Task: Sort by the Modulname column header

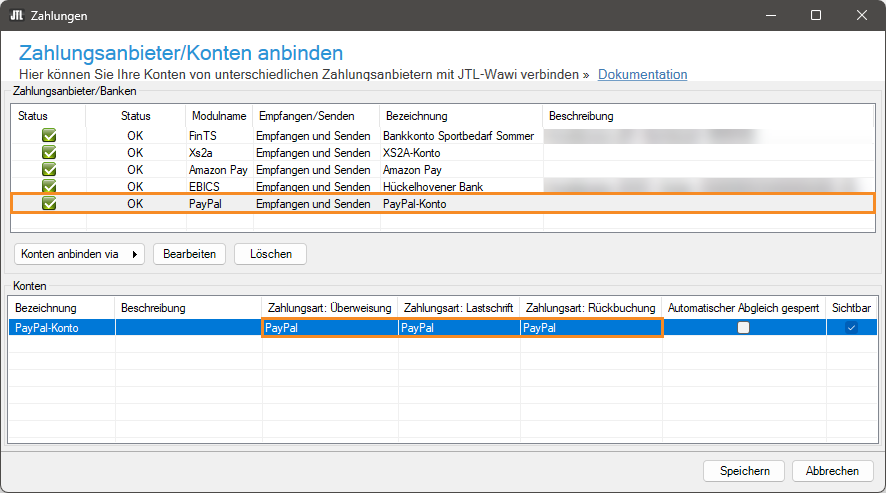Action: (216, 116)
